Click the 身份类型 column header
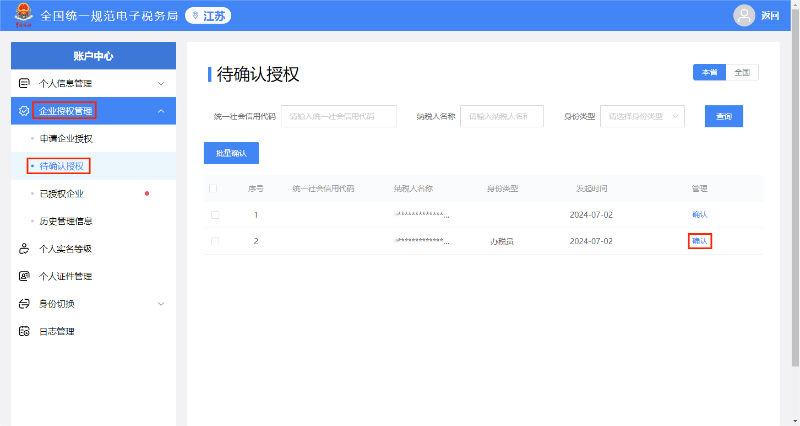The width and height of the screenshot is (800, 426). point(502,189)
